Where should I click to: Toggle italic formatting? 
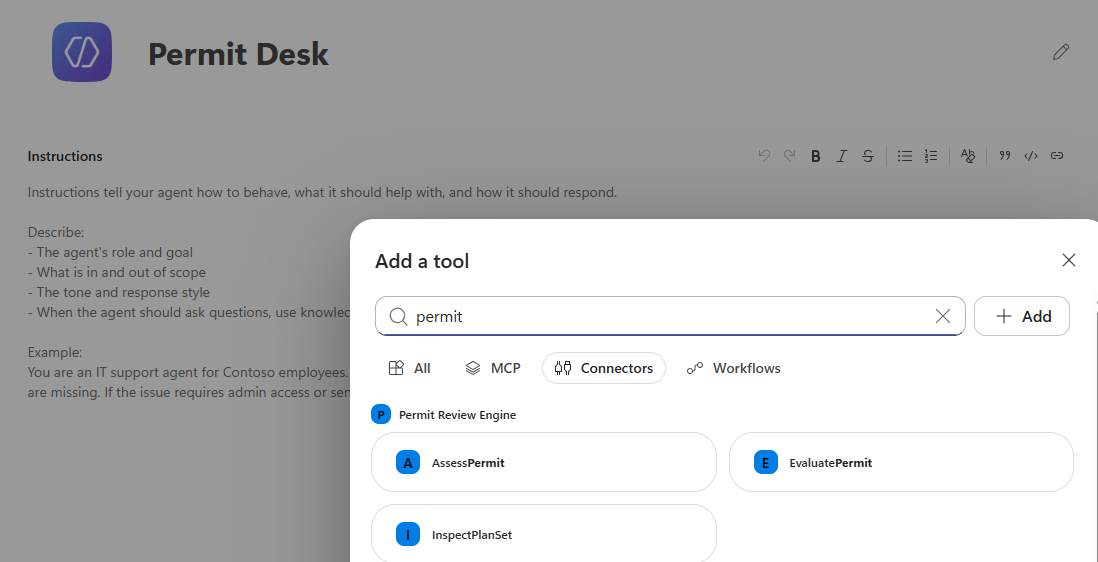pyautogui.click(x=842, y=156)
